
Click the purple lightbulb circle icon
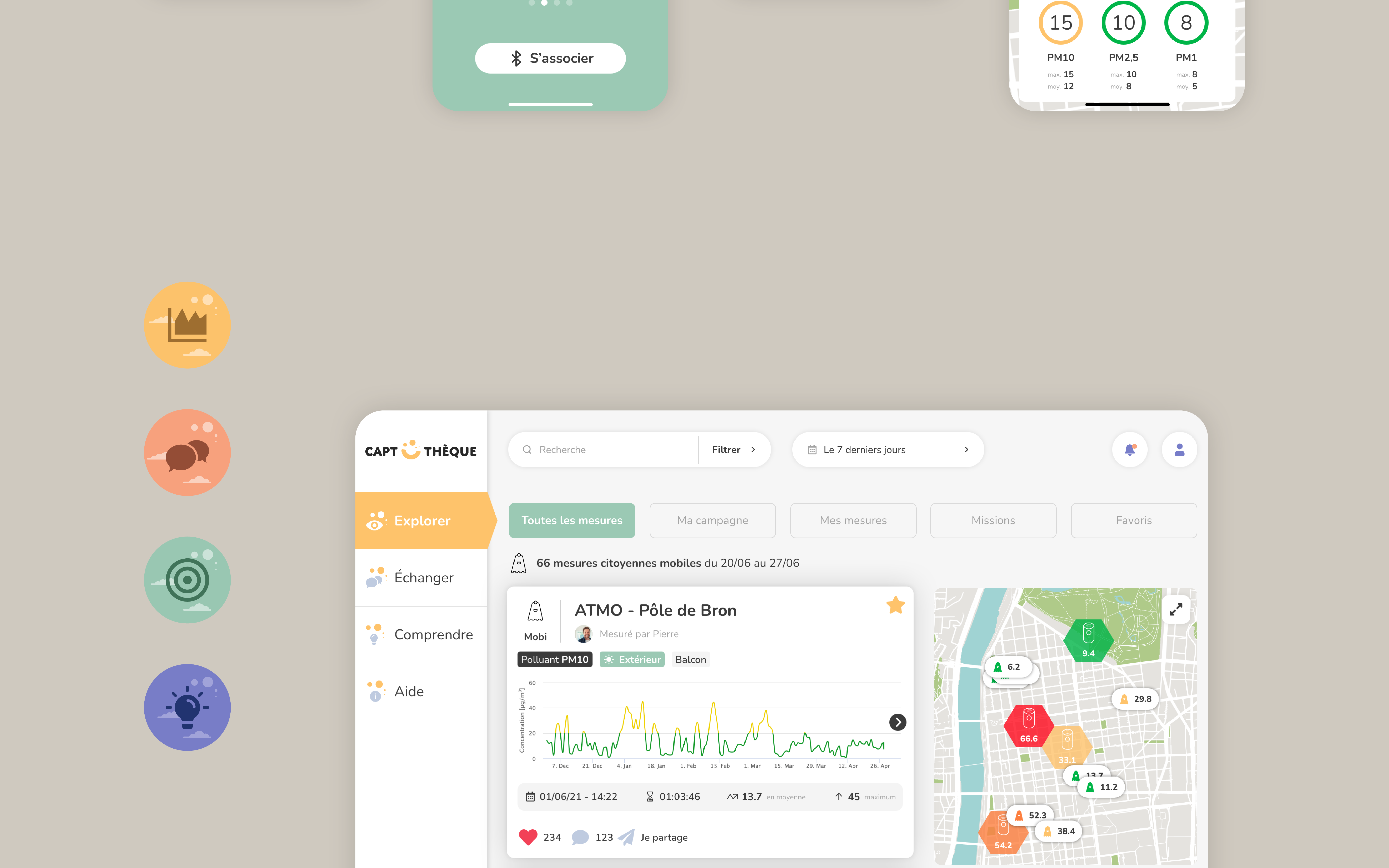click(187, 707)
